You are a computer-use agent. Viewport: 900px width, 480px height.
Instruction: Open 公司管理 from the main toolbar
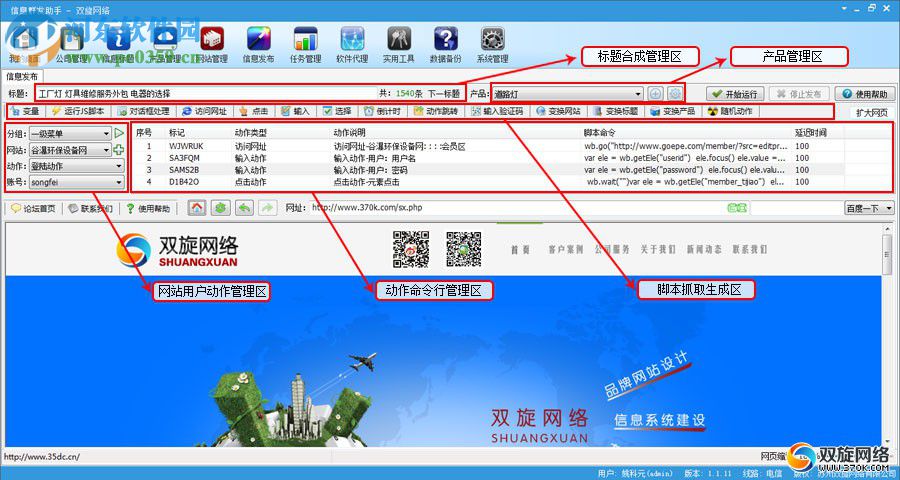pos(71,45)
